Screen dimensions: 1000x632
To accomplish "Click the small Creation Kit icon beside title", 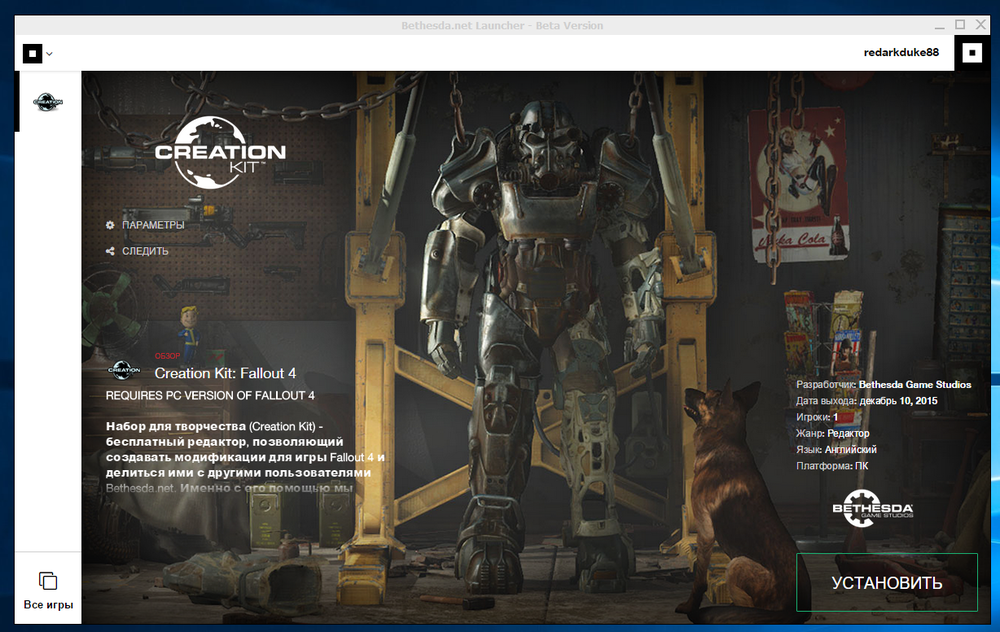I will click(124, 369).
